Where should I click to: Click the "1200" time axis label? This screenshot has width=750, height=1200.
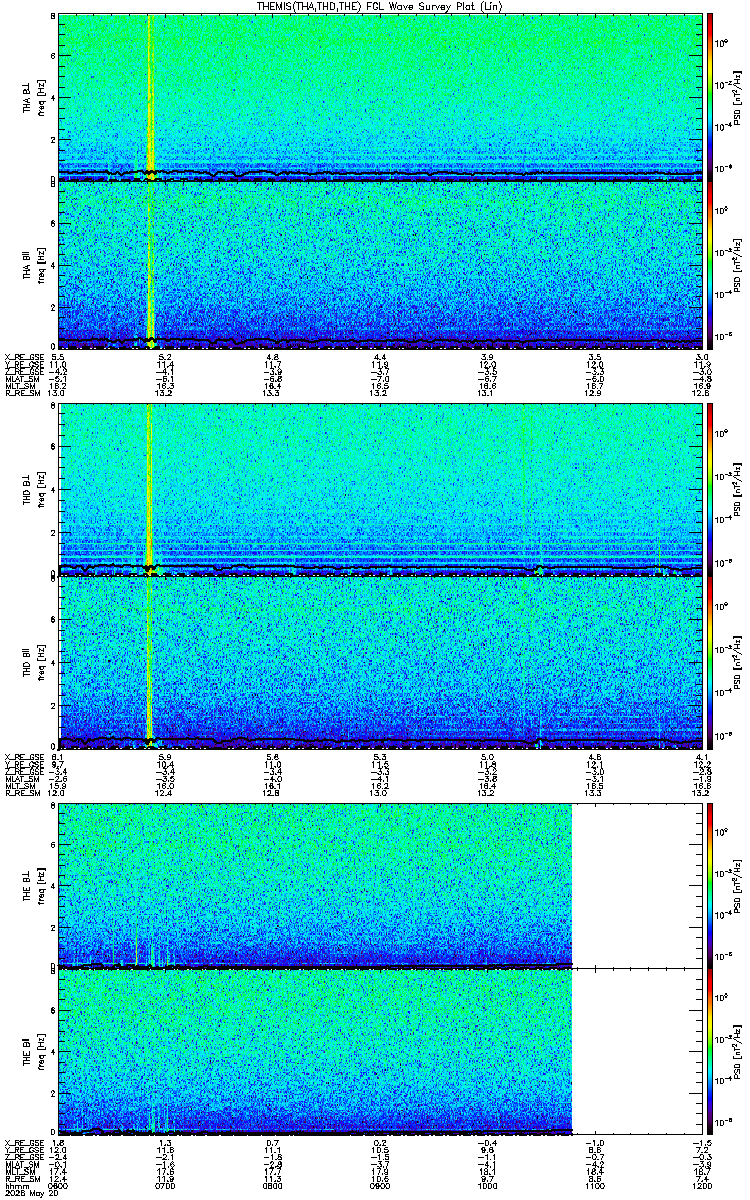pyautogui.click(x=701, y=1186)
